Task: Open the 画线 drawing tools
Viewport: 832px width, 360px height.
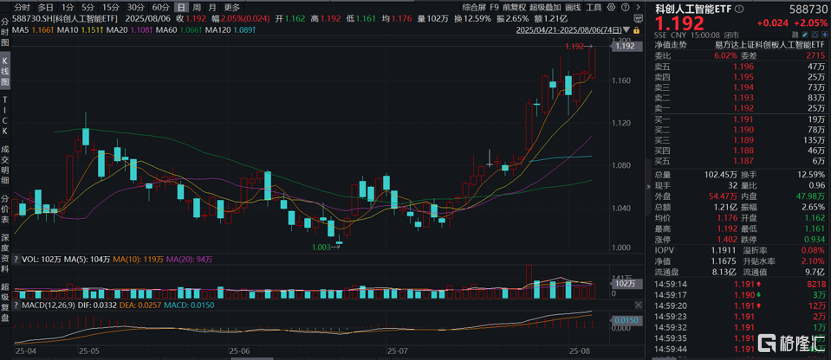Action: [573, 7]
